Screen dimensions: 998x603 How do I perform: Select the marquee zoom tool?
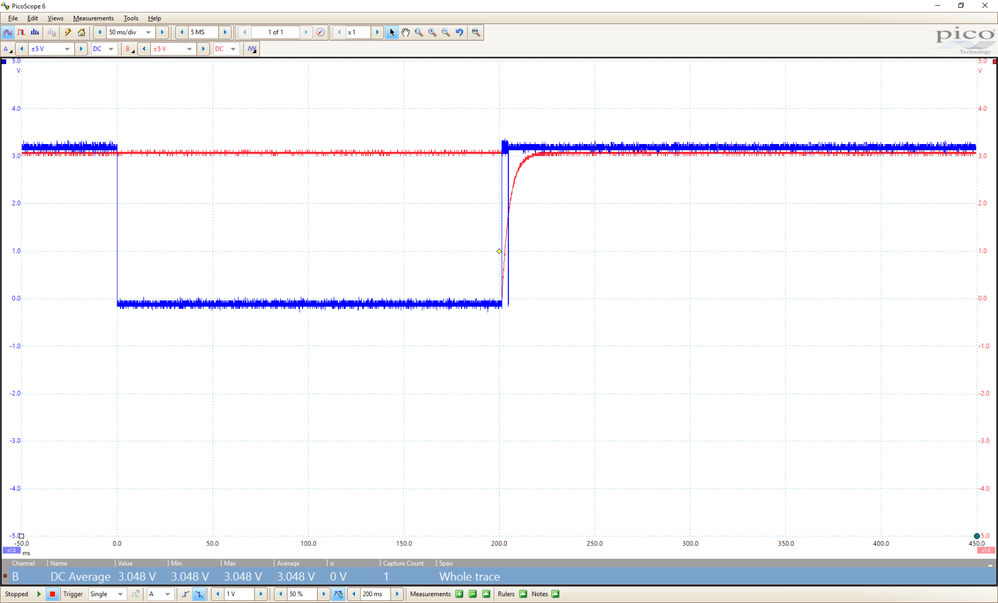tap(419, 32)
